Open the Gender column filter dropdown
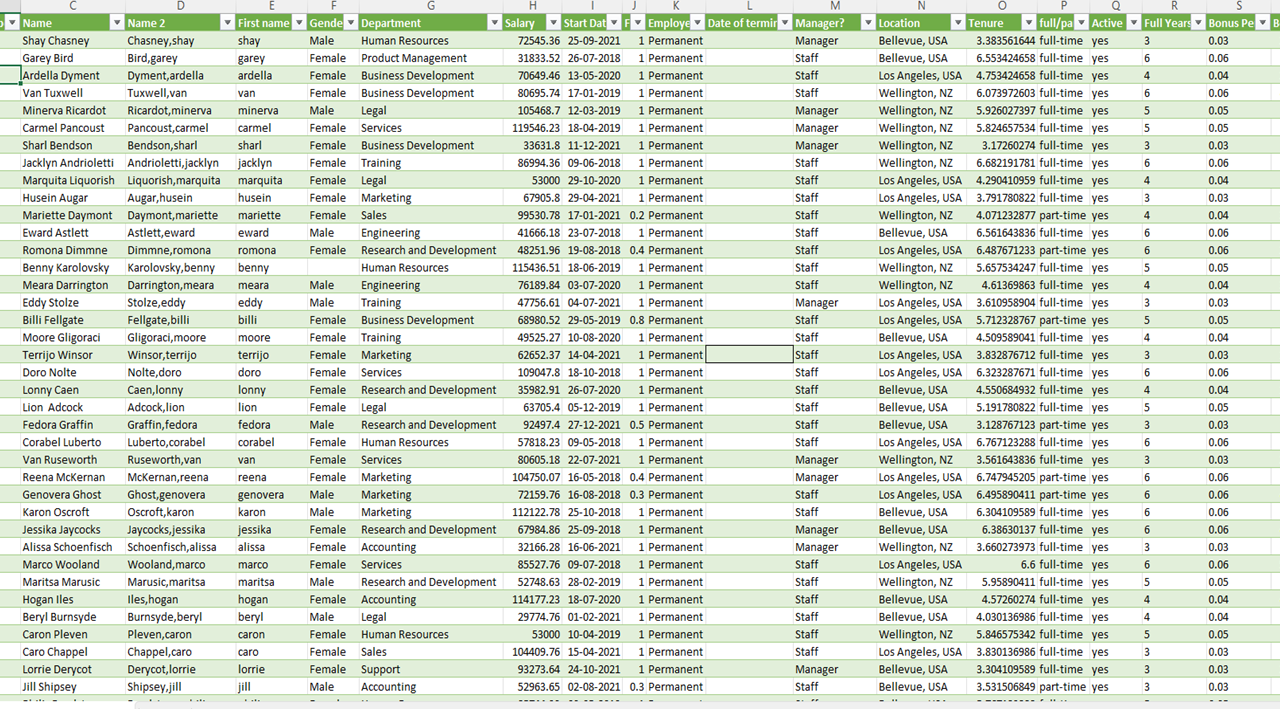Viewport: 1280px width, 720px height. pos(351,23)
